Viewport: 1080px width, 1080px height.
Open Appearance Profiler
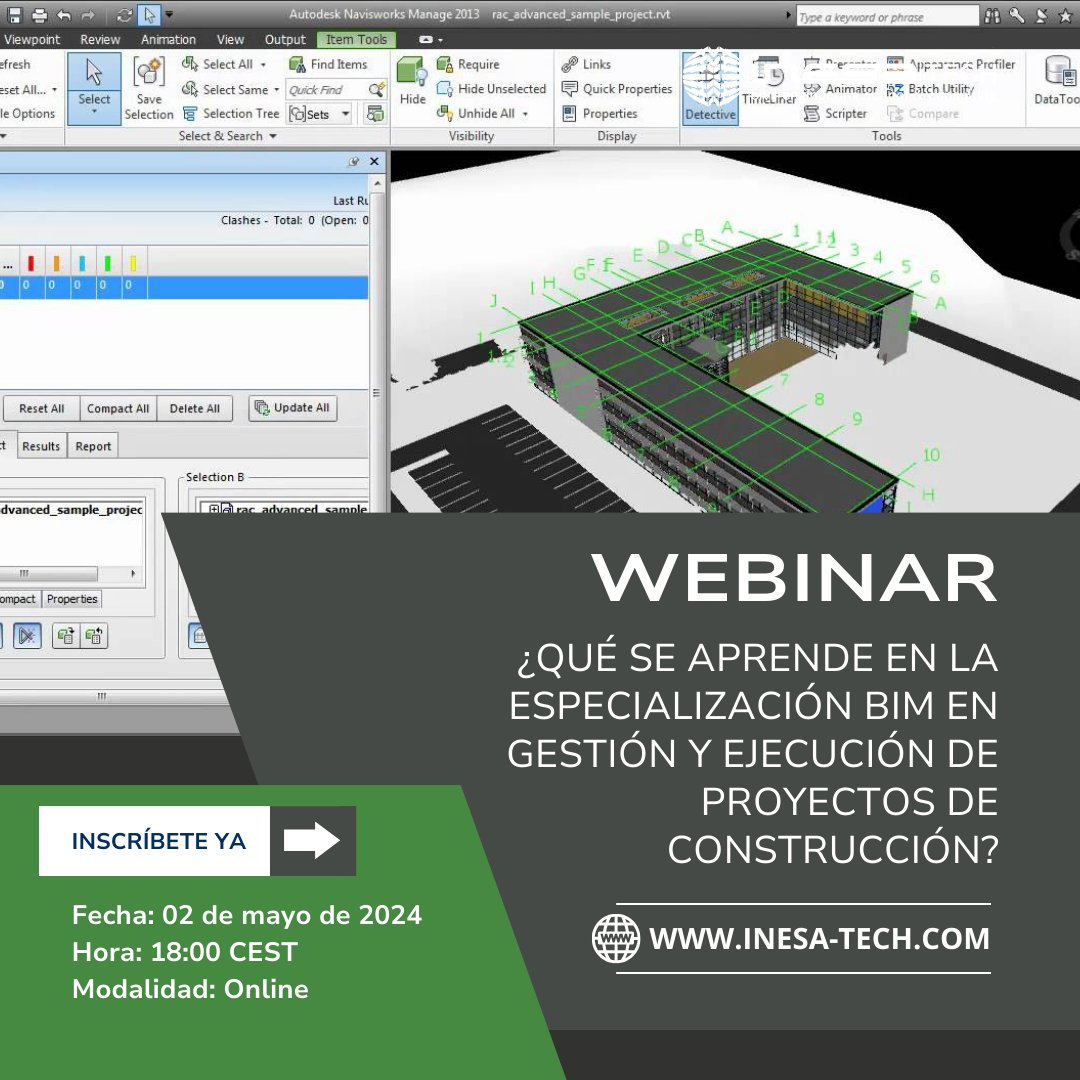tap(951, 64)
